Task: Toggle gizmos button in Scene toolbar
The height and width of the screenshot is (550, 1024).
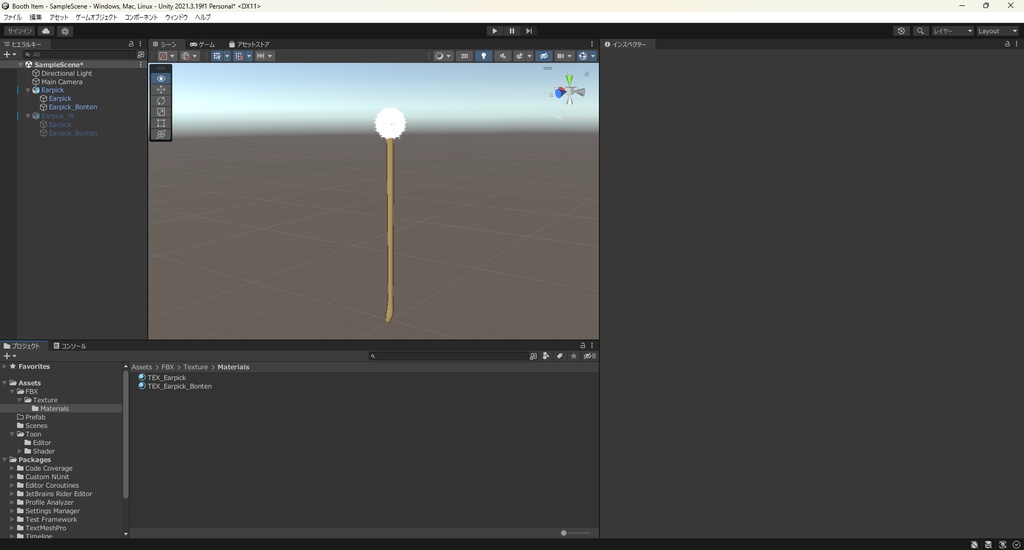Action: click(x=583, y=56)
